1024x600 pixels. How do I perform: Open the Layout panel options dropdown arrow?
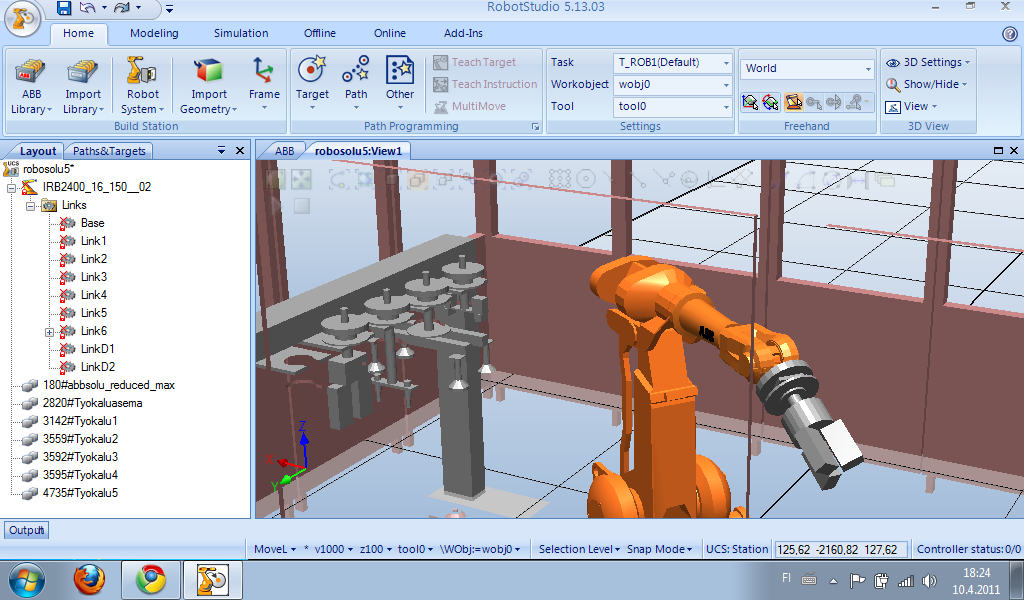point(221,151)
